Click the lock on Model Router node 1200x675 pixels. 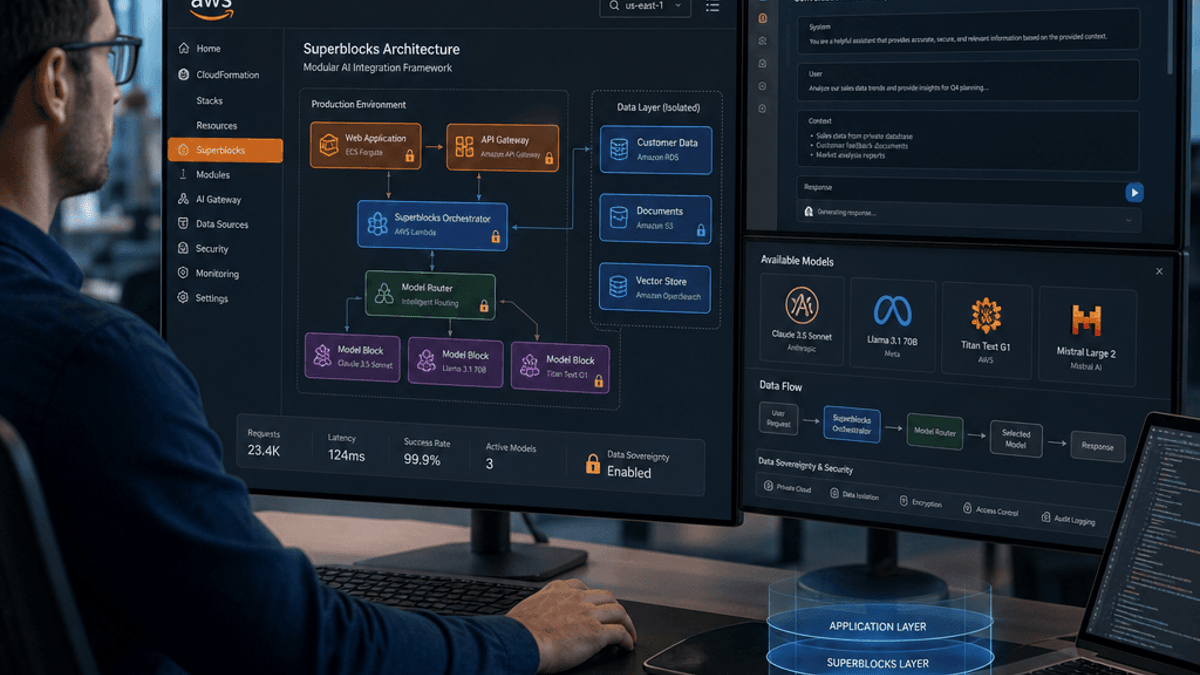(x=484, y=307)
